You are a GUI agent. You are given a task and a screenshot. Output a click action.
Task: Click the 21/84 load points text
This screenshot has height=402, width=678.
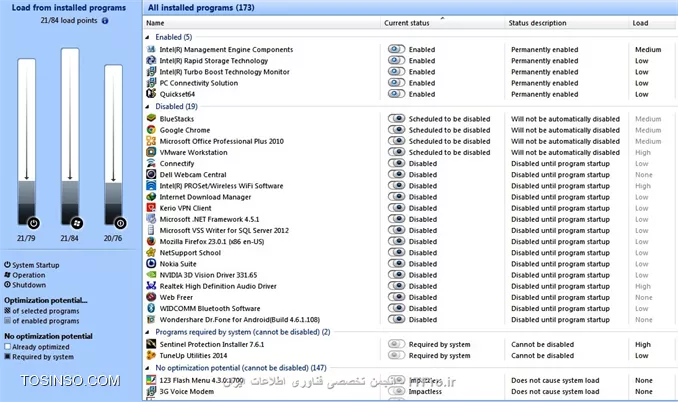pyautogui.click(x=69, y=20)
